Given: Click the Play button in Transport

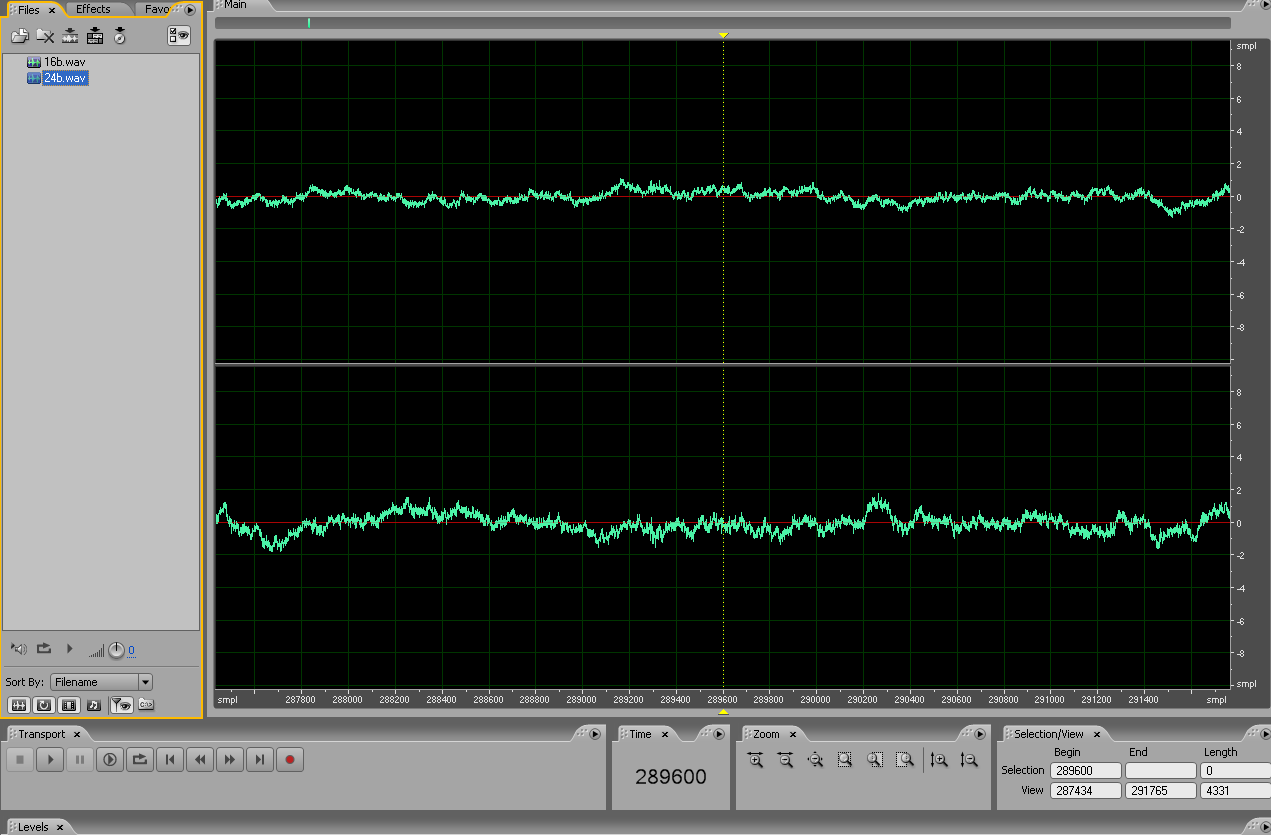Looking at the screenshot, I should [50, 760].
